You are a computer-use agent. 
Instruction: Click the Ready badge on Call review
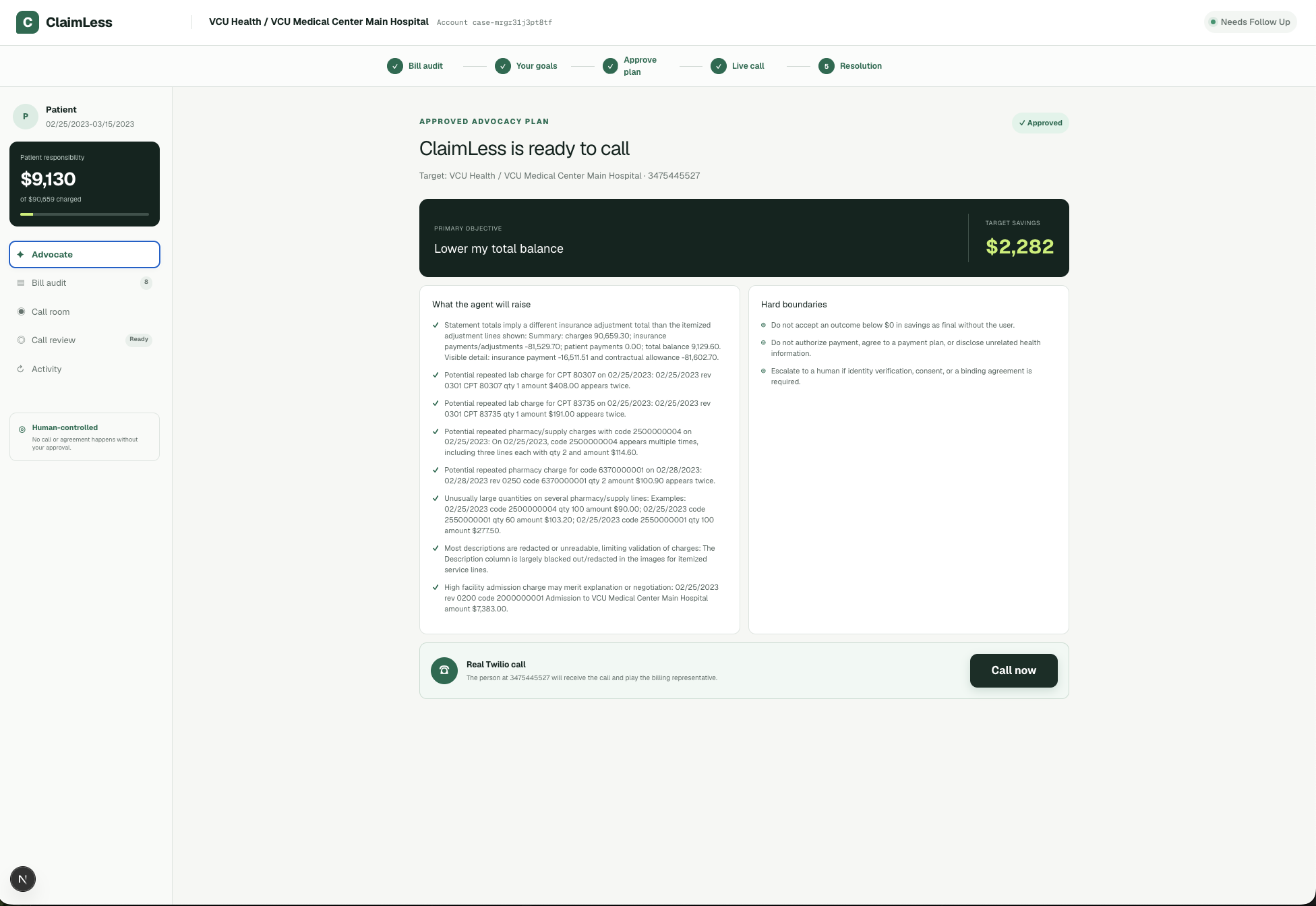(x=139, y=340)
